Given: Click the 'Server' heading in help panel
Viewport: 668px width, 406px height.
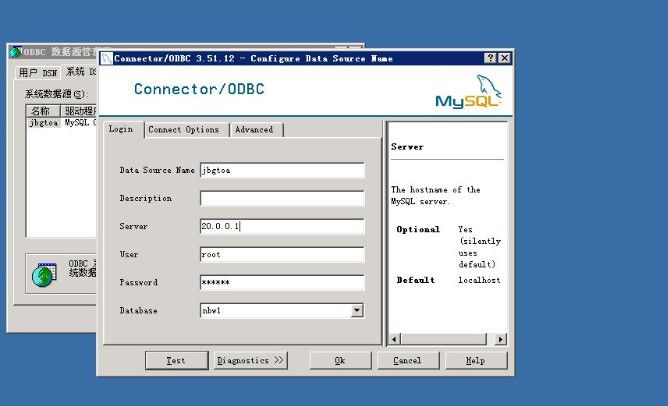Looking at the screenshot, I should (x=407, y=147).
